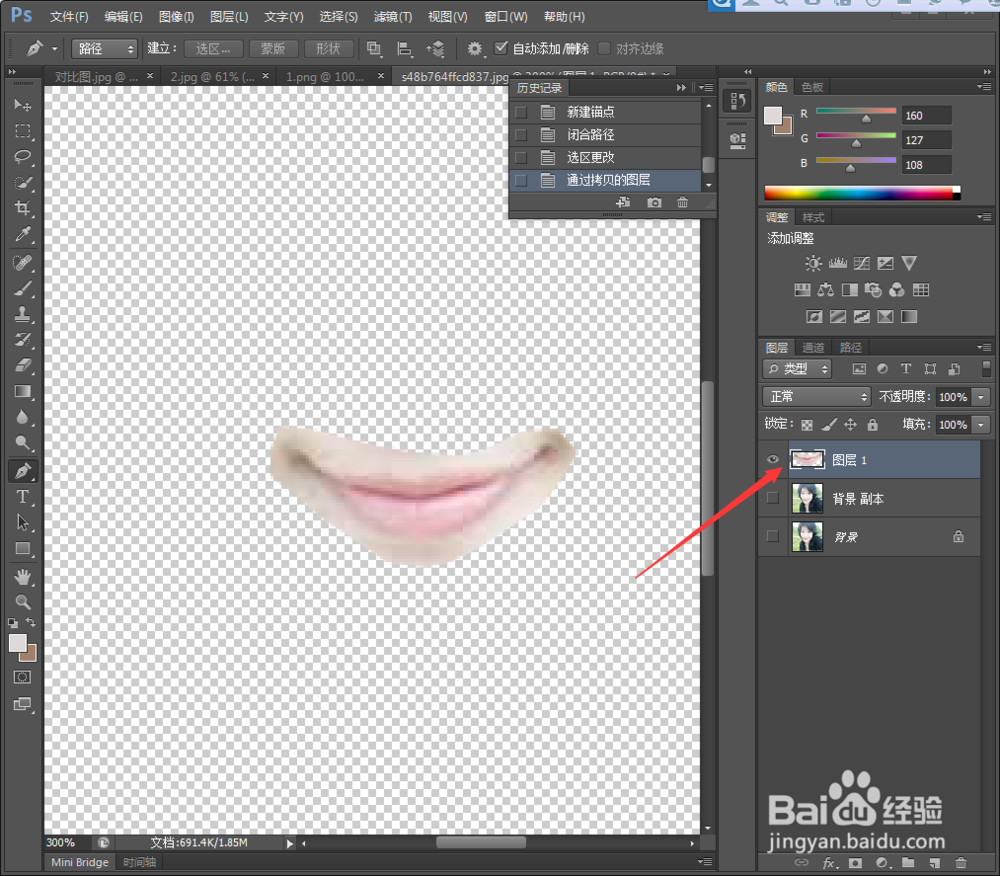Screen dimensions: 1000x876
Task: Select the Pen tool in toolbox
Action: [22, 471]
